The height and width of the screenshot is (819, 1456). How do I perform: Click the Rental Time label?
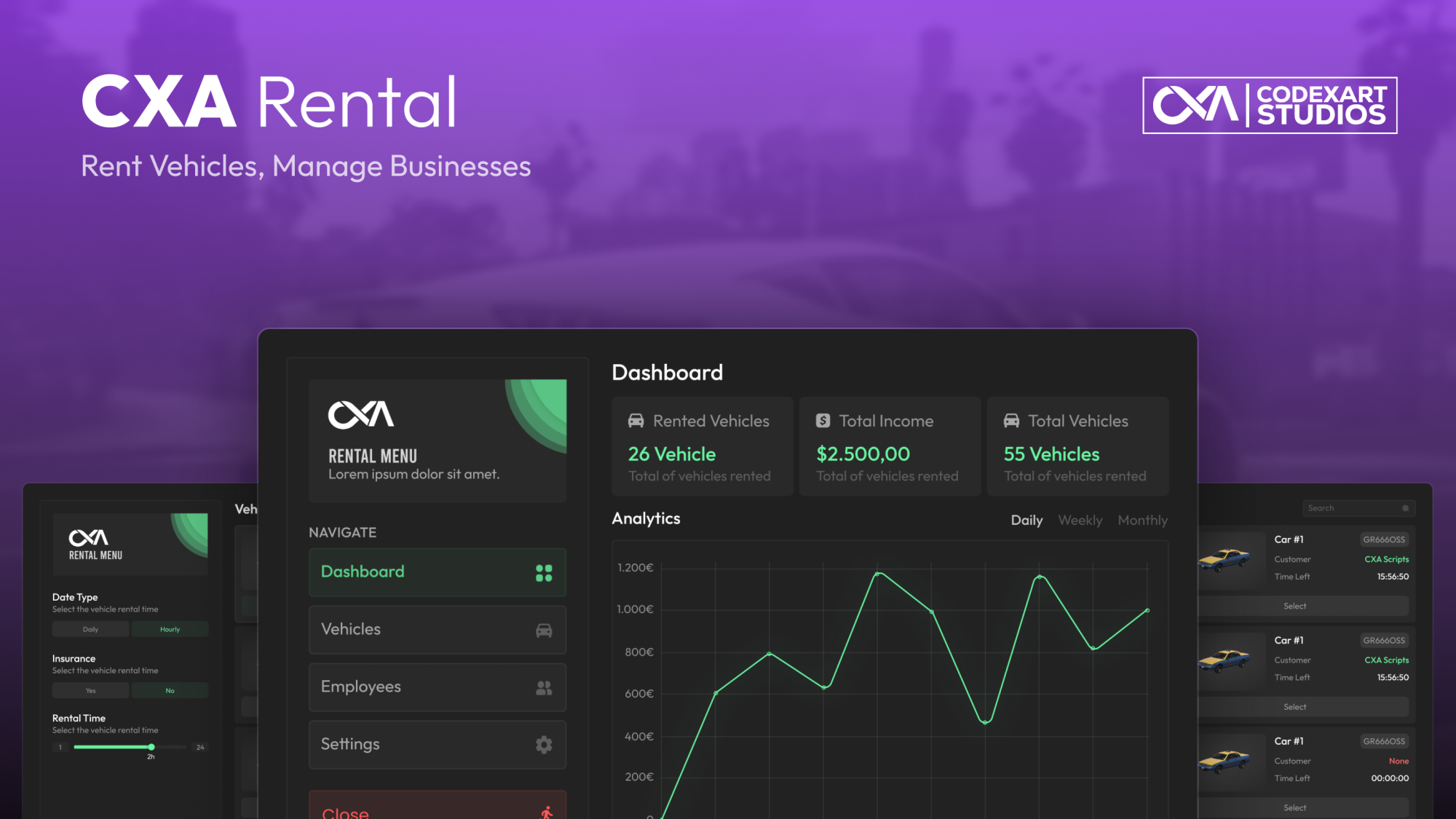tap(79, 718)
